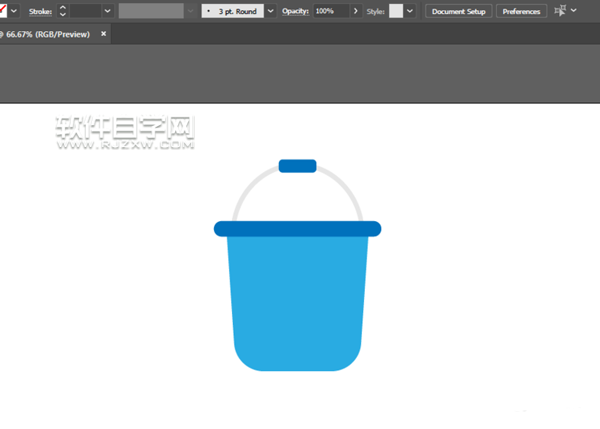This screenshot has height=429, width=600.
Task: Click the Stroke label link
Action: point(40,11)
